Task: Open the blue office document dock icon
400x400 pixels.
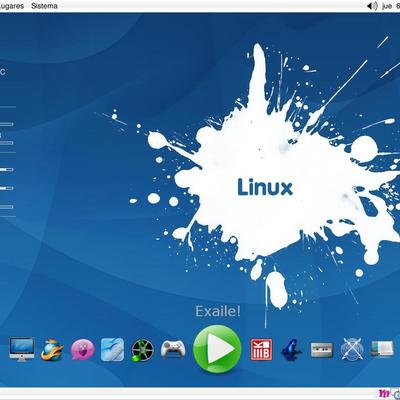Action: tap(112, 350)
